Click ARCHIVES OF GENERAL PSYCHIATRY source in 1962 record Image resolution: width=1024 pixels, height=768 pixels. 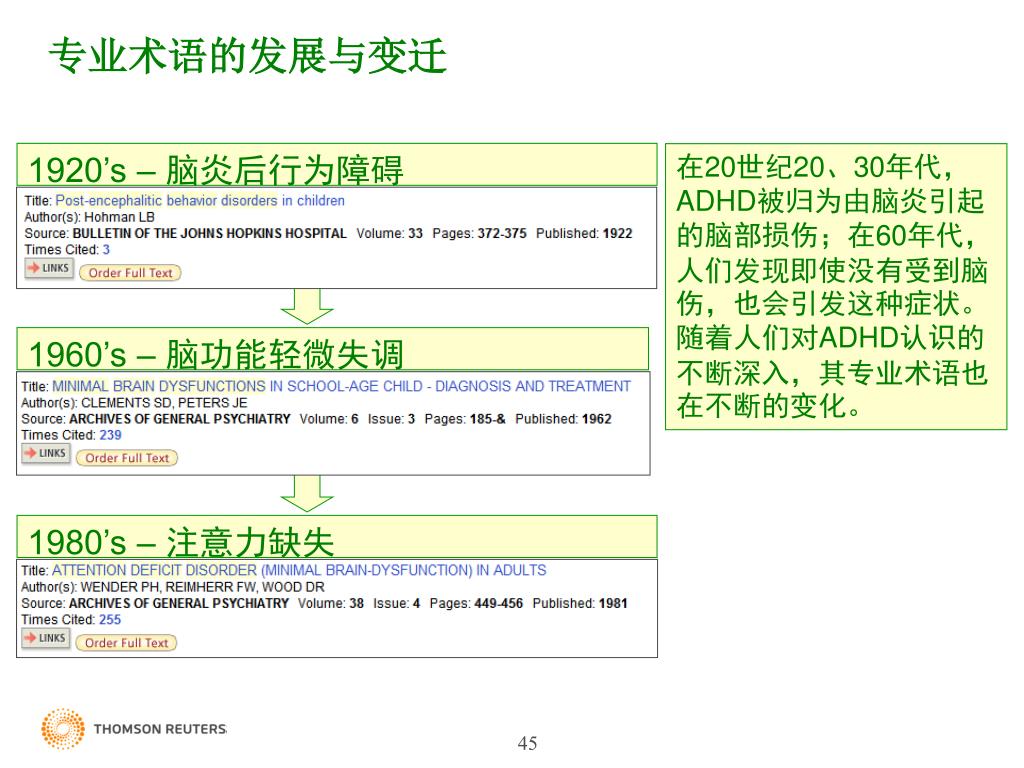(x=180, y=419)
